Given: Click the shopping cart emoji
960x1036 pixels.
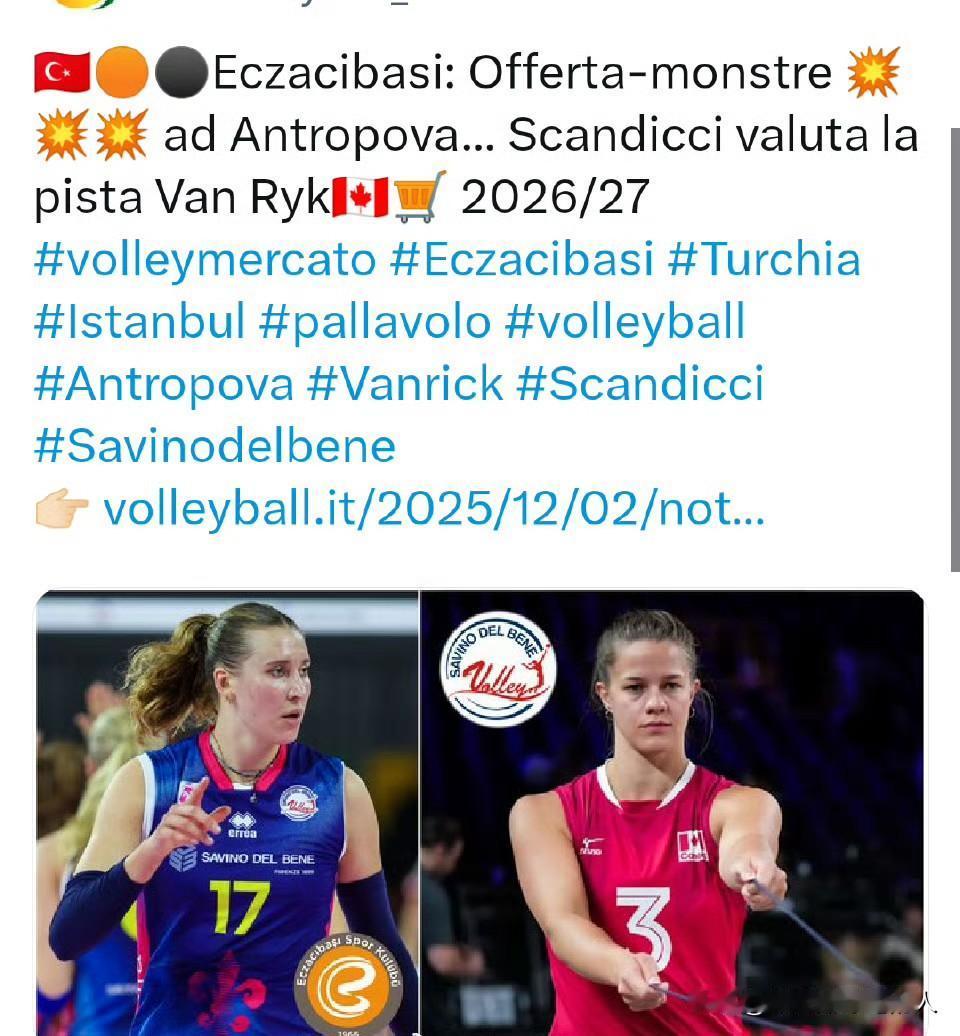Looking at the screenshot, I should coord(420,196).
